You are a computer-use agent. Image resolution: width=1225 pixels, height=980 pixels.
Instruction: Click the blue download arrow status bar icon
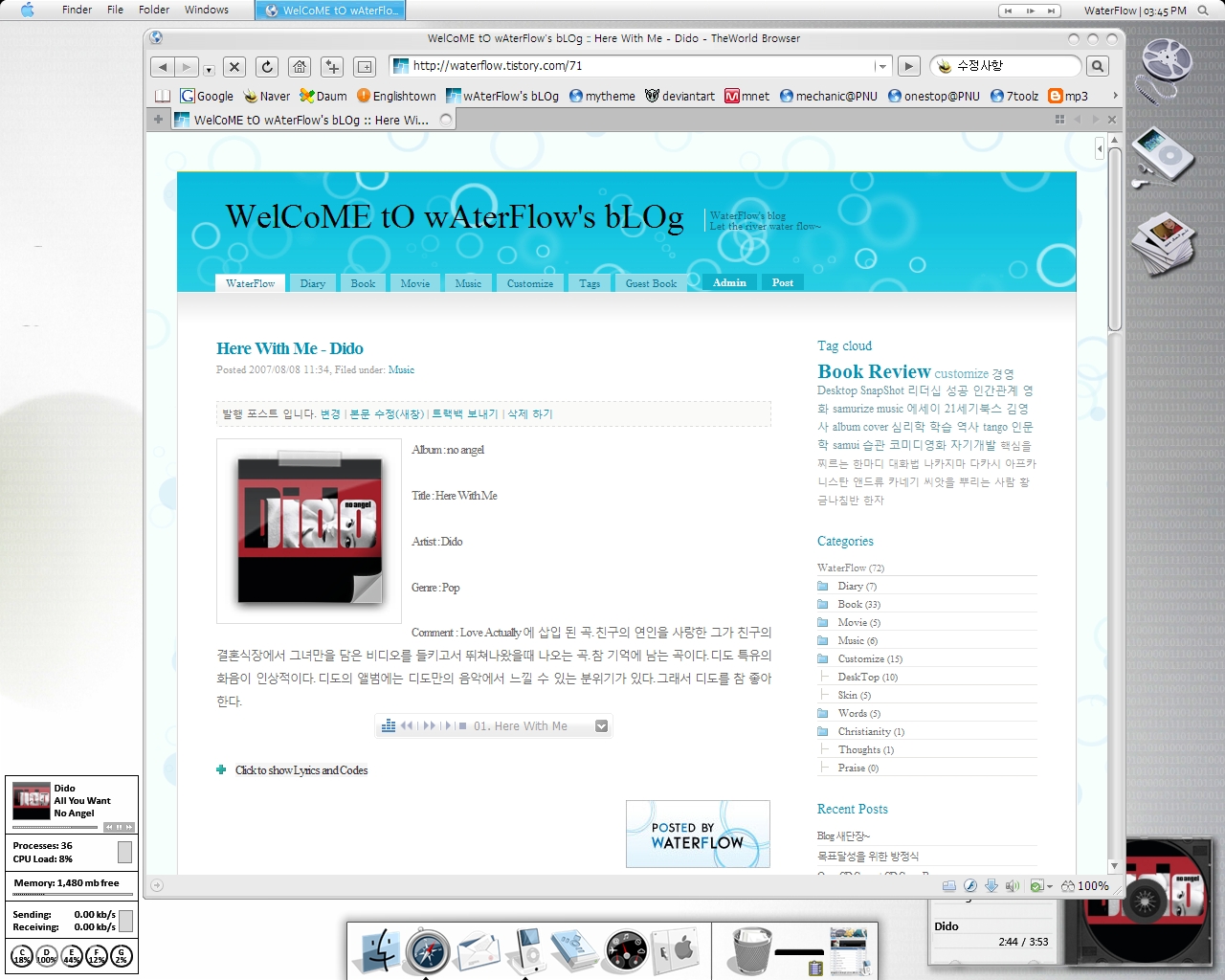[x=991, y=886]
